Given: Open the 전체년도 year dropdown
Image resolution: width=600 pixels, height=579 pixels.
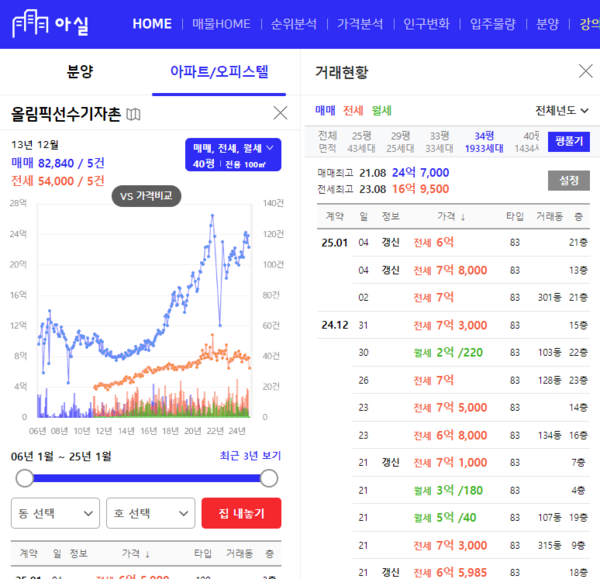Looking at the screenshot, I should click(x=561, y=111).
